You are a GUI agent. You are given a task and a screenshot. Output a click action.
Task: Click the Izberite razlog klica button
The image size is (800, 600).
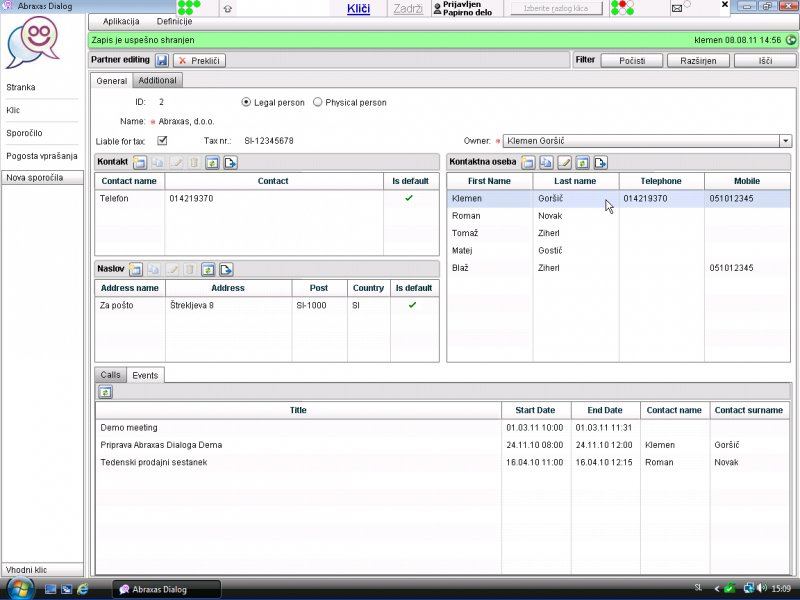[x=556, y=9]
